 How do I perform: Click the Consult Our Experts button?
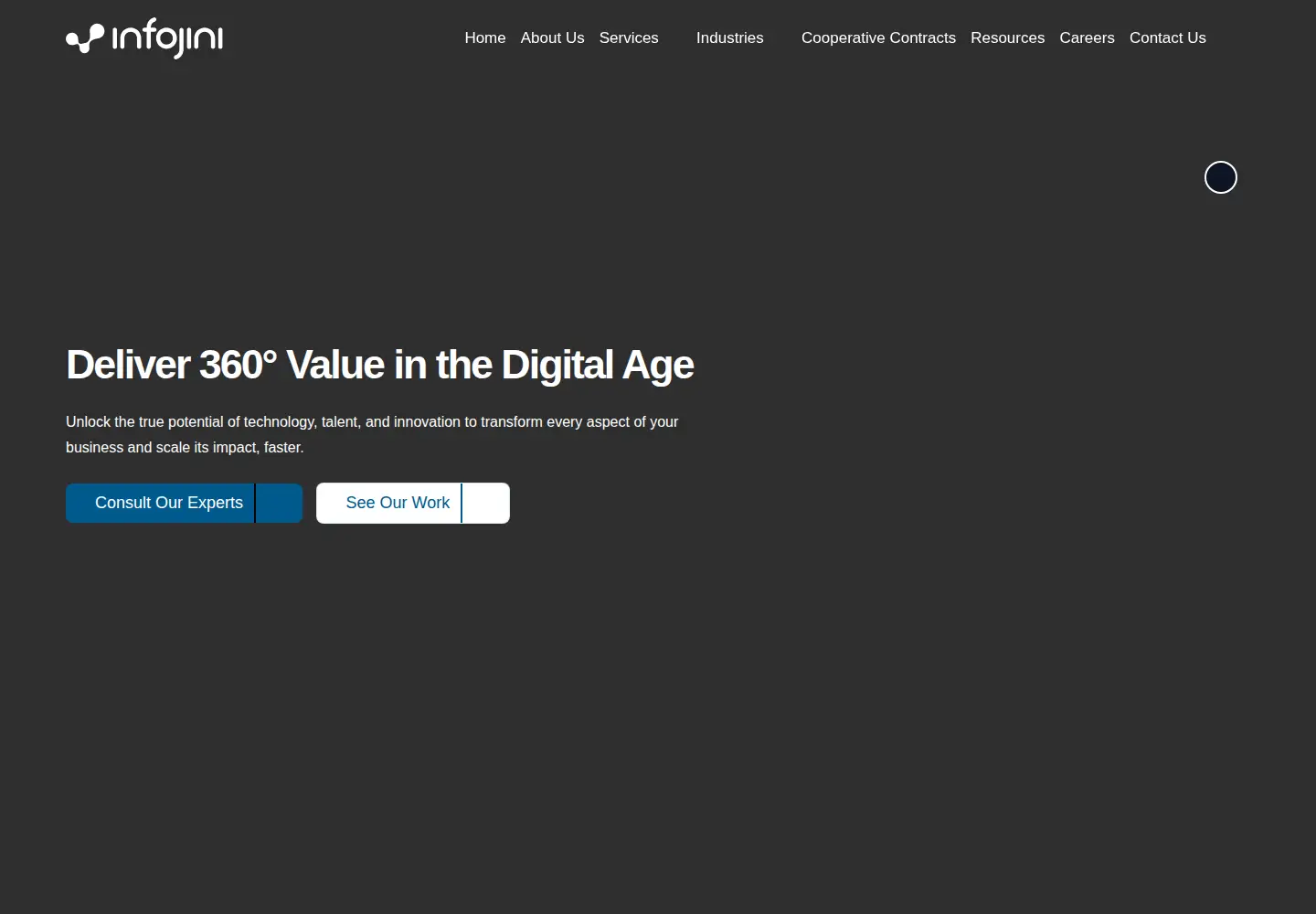(184, 503)
